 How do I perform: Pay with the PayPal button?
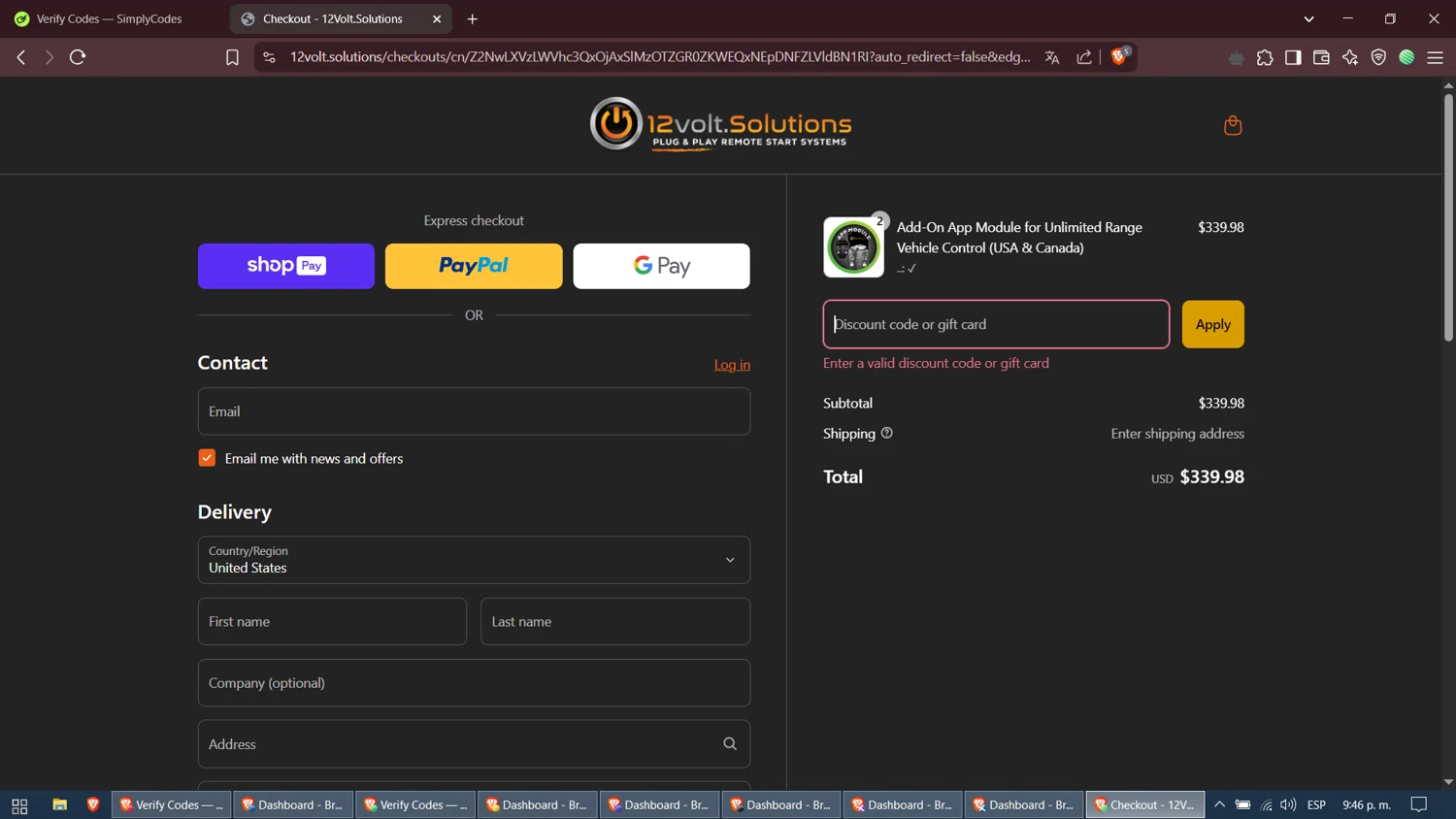point(474,266)
